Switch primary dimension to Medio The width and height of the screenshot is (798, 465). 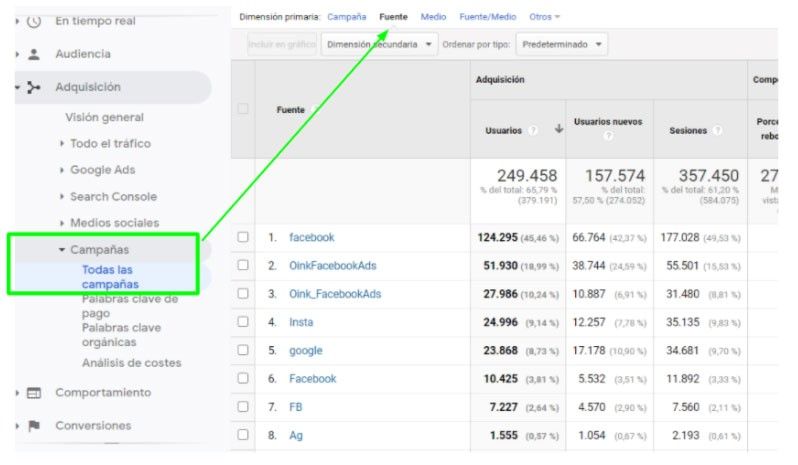click(433, 17)
